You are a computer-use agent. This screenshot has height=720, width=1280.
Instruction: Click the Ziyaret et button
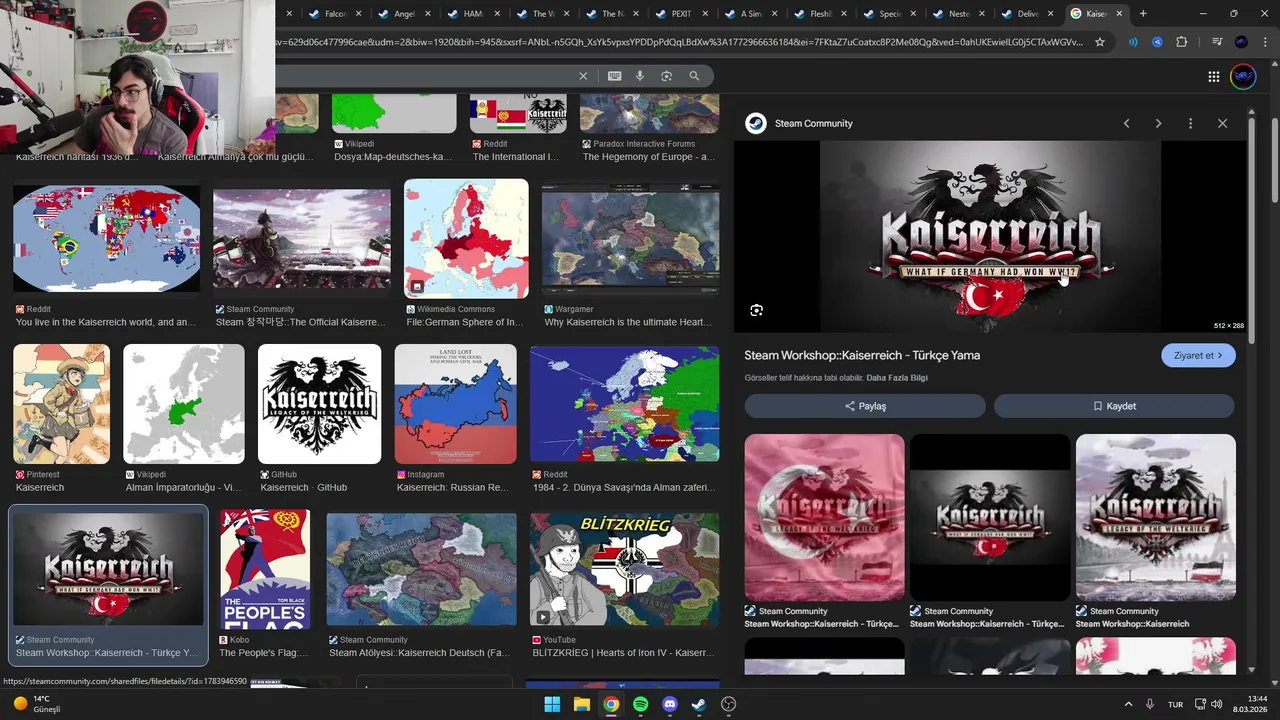click(x=1198, y=355)
